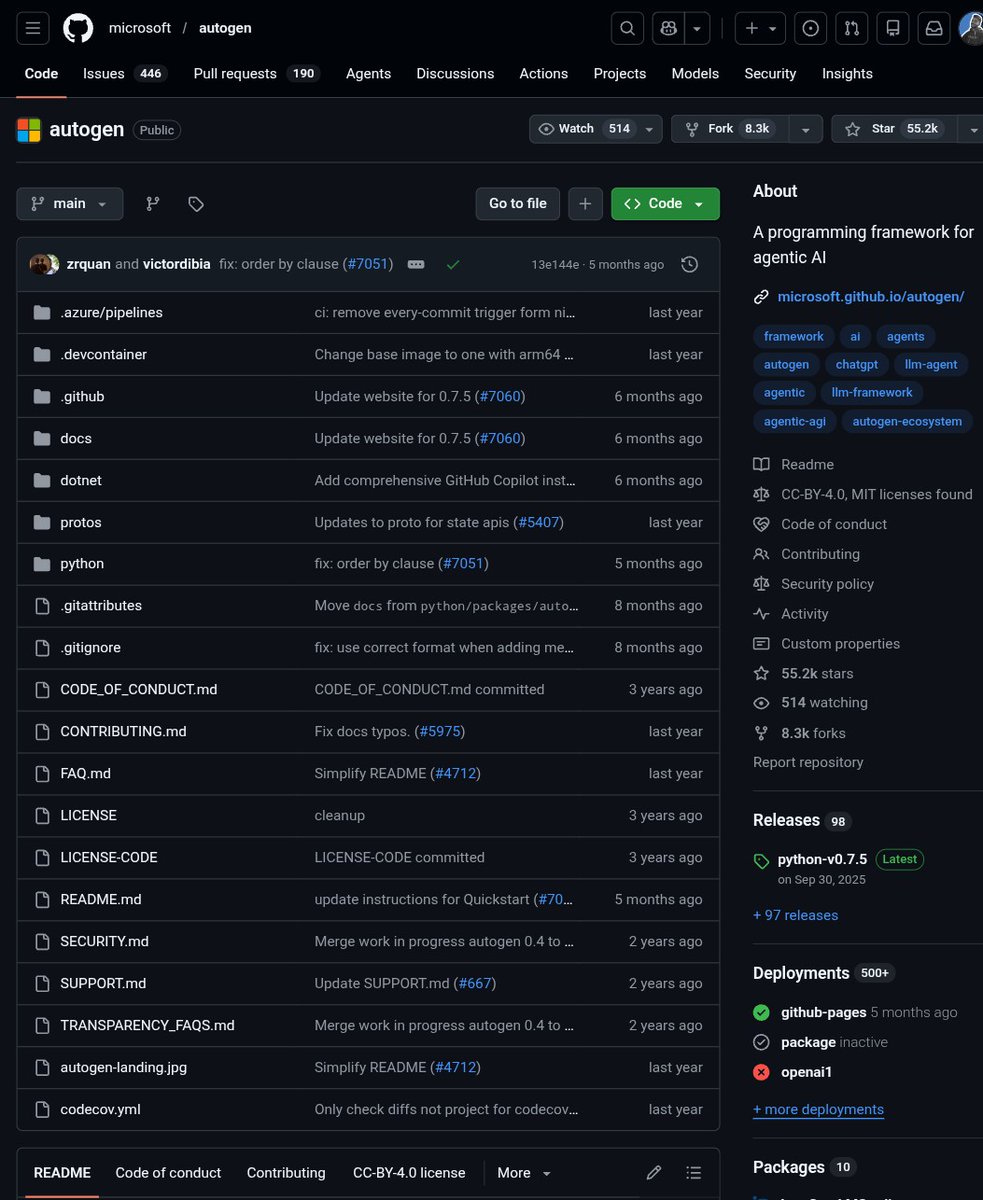Click the Go to file button
Viewport: 983px width, 1200px height.
click(517, 203)
